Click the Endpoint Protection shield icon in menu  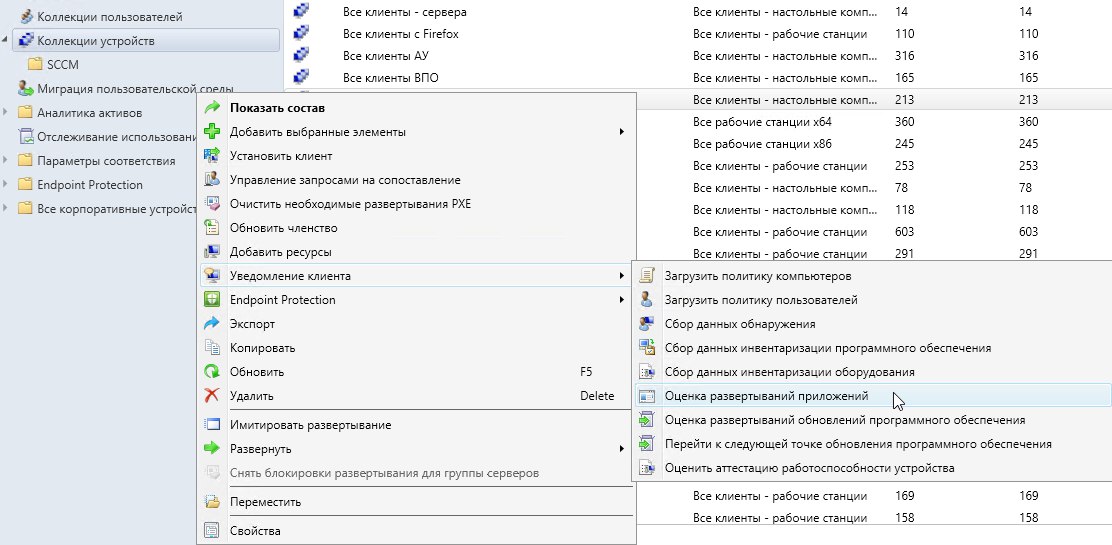[212, 300]
